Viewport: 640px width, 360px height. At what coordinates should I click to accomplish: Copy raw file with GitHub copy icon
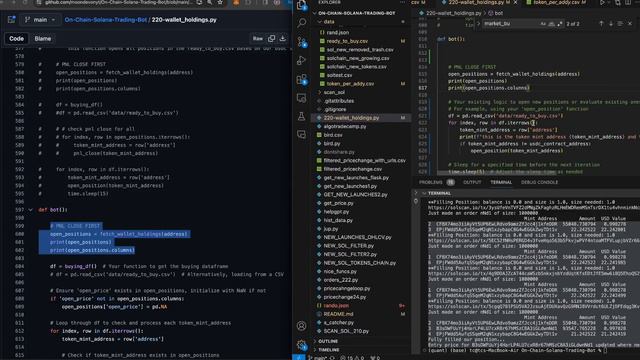pyautogui.click(x=271, y=38)
